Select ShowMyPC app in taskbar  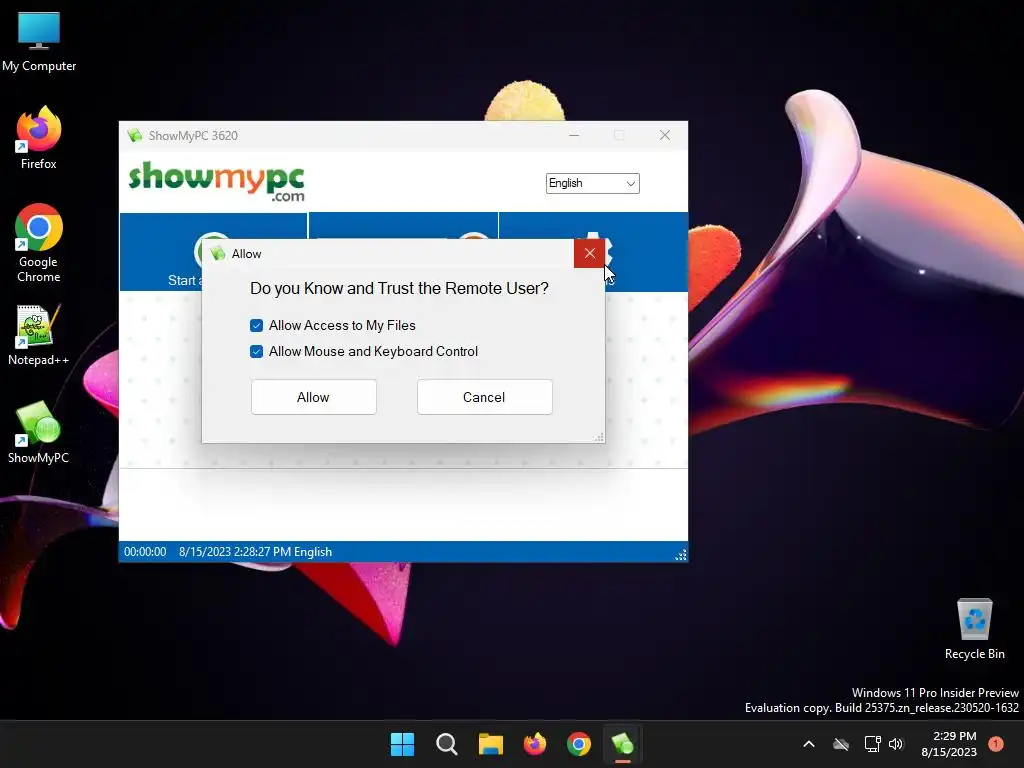pos(622,744)
